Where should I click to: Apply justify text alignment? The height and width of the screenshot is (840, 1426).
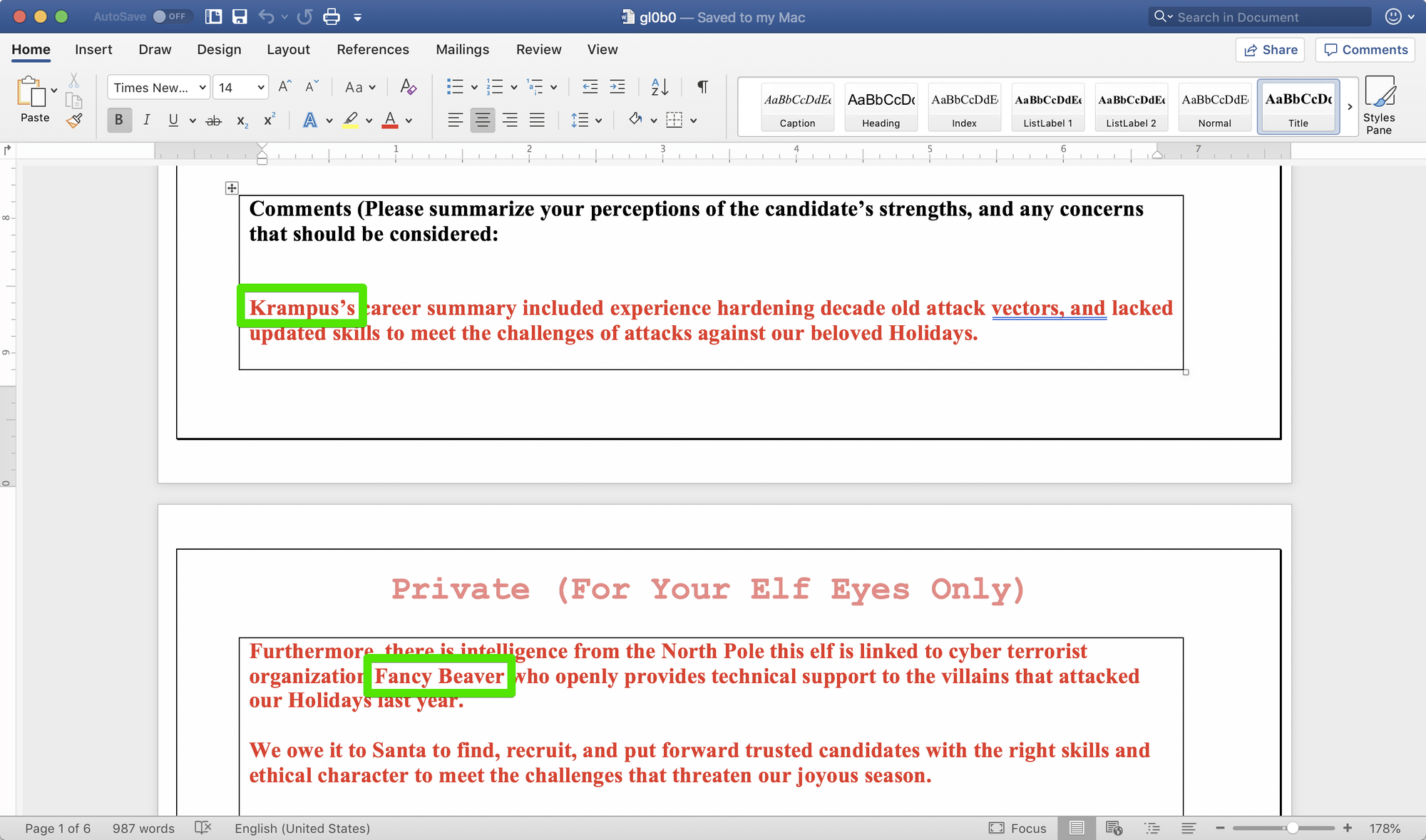(x=537, y=120)
